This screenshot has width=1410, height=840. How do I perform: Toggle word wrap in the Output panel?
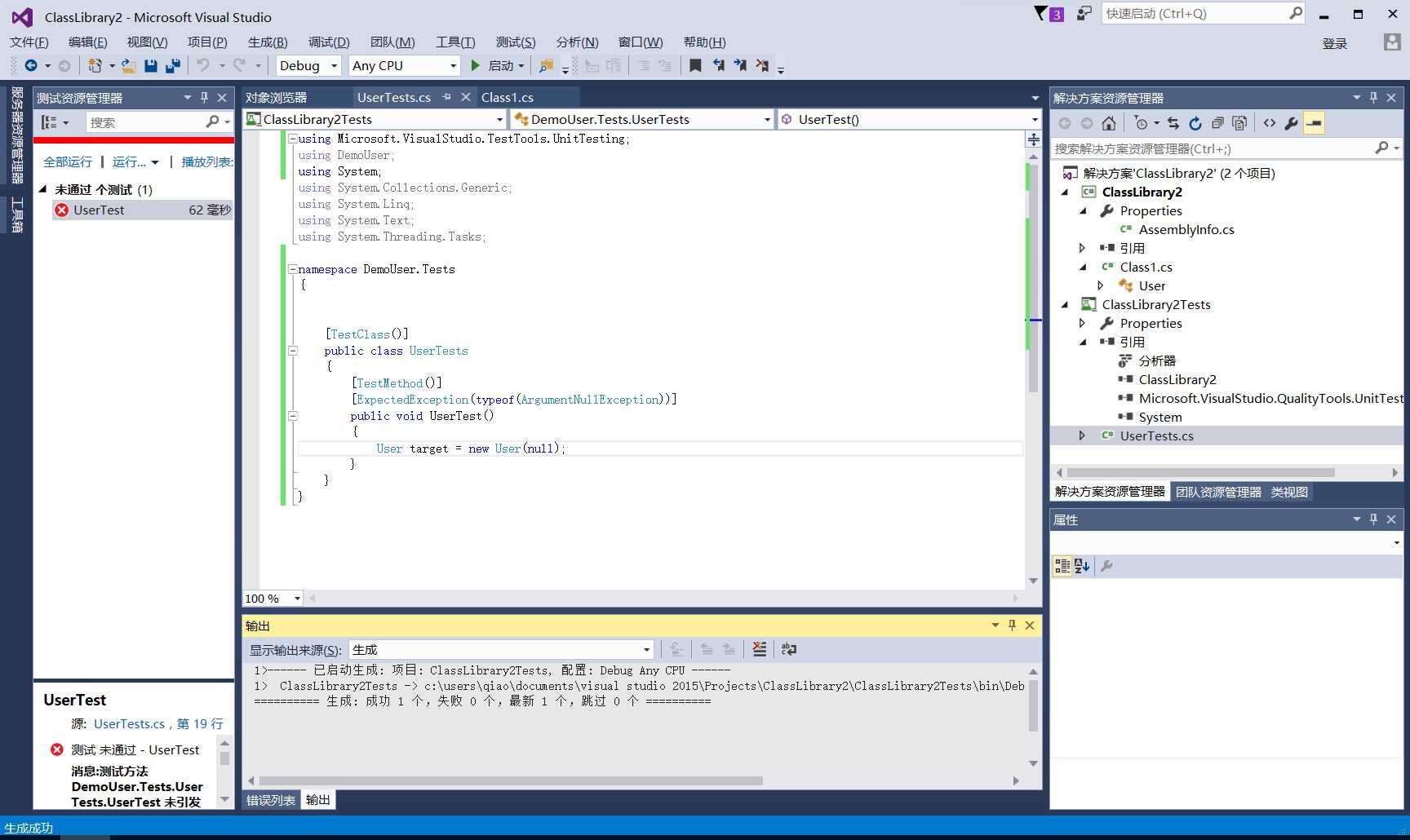[x=789, y=649]
